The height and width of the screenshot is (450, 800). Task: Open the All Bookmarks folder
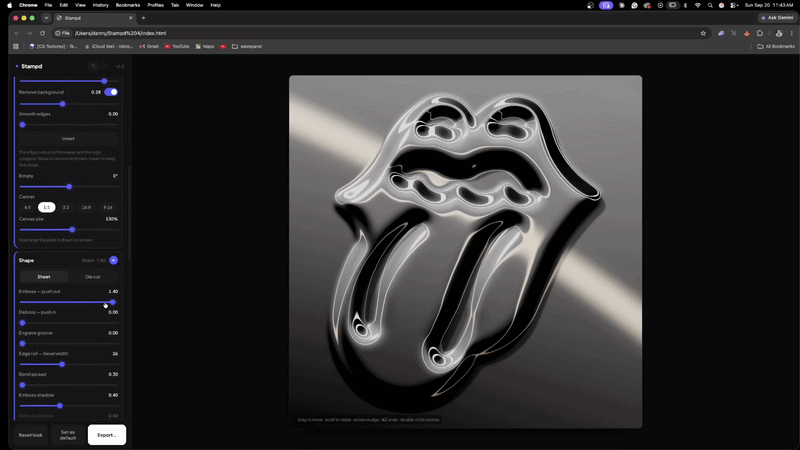pos(776,46)
